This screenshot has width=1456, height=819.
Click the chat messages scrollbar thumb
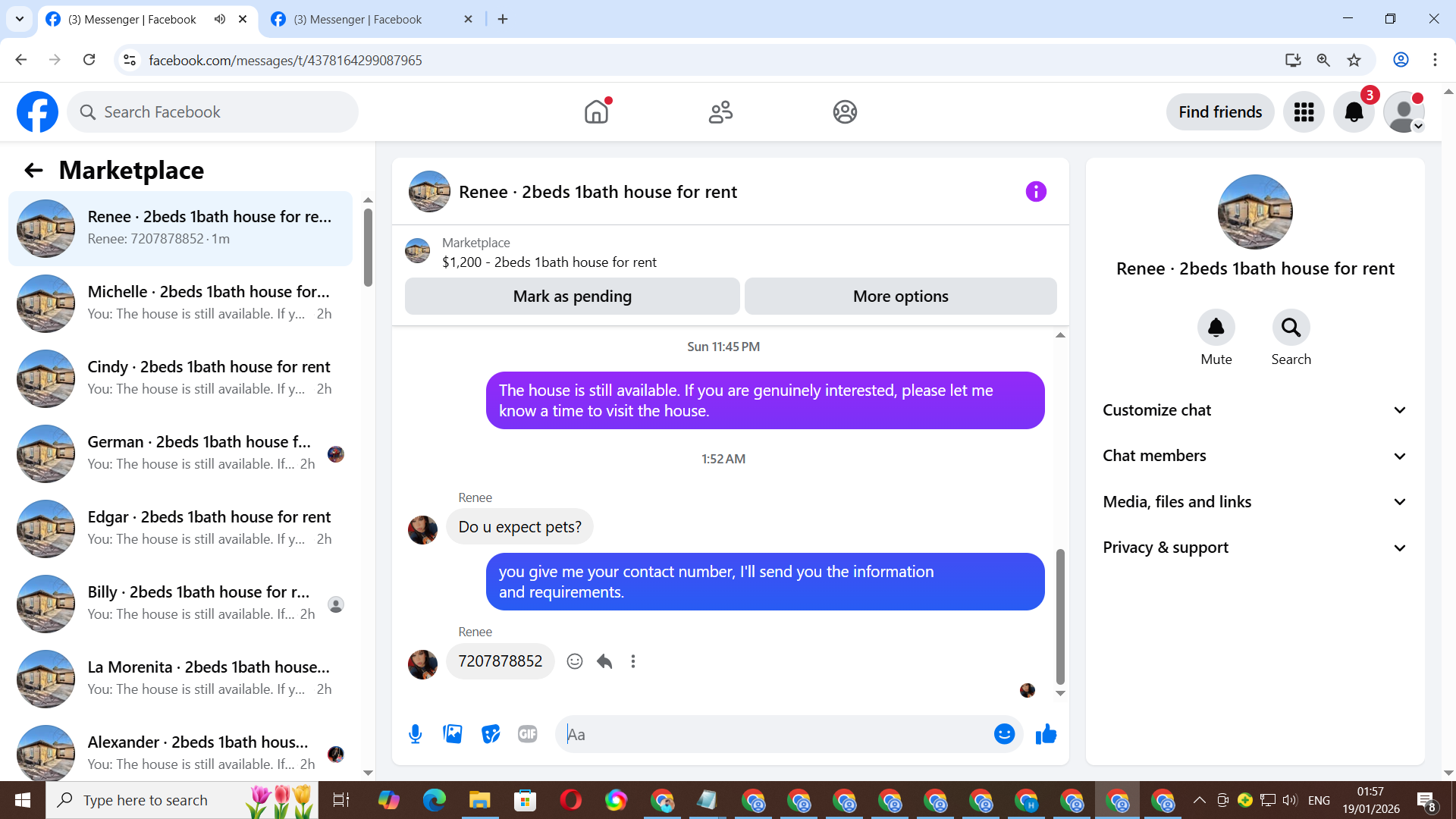click(x=1060, y=616)
